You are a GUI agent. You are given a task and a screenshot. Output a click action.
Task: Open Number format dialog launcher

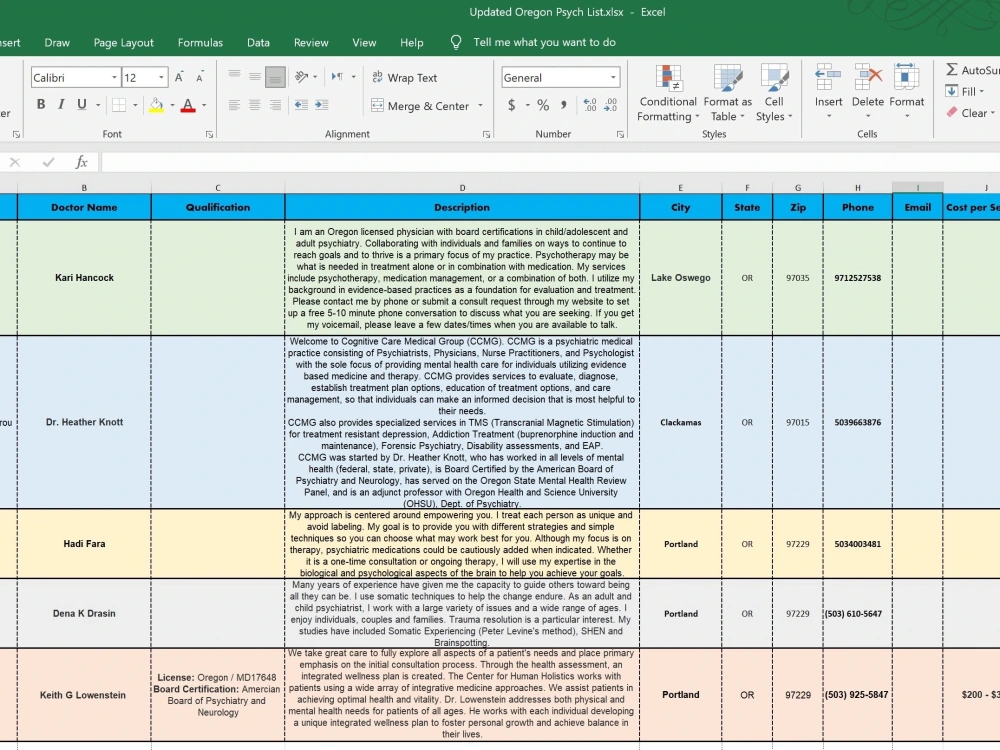620,135
